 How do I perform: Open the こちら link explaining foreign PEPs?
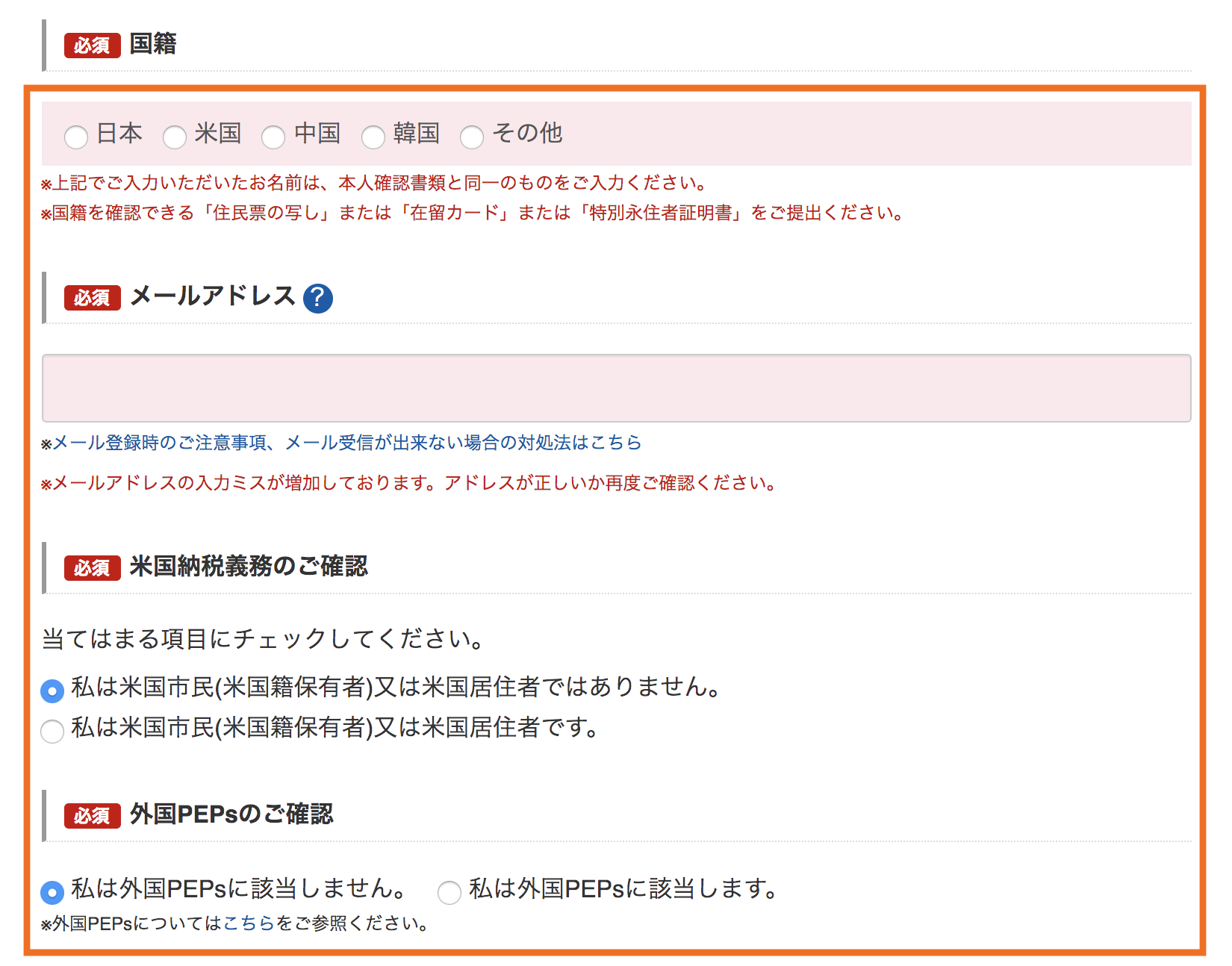(249, 923)
